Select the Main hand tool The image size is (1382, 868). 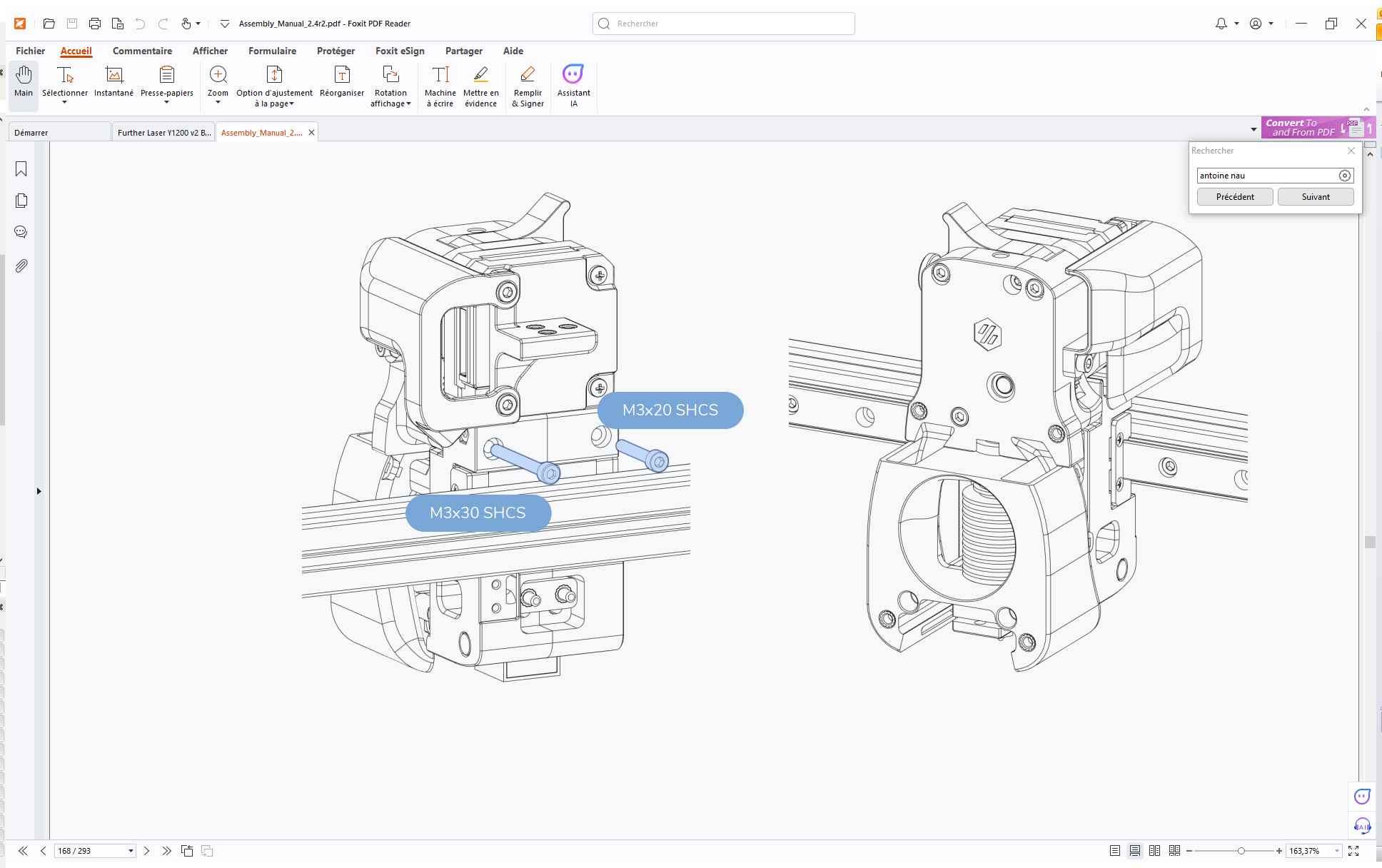pyautogui.click(x=24, y=83)
